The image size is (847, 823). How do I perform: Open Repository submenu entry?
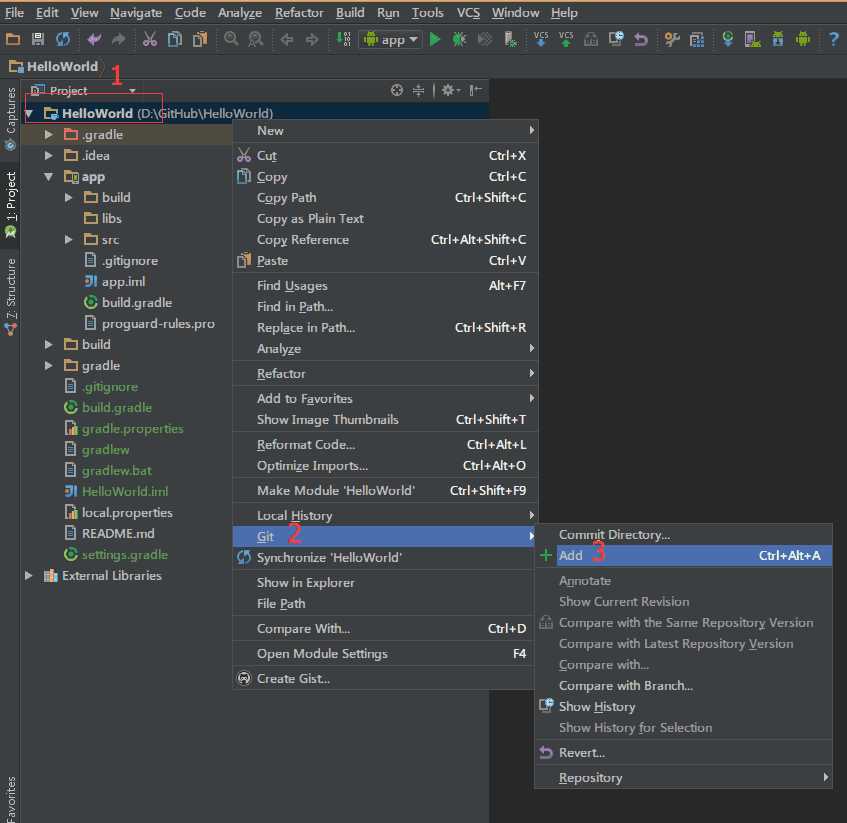point(683,778)
